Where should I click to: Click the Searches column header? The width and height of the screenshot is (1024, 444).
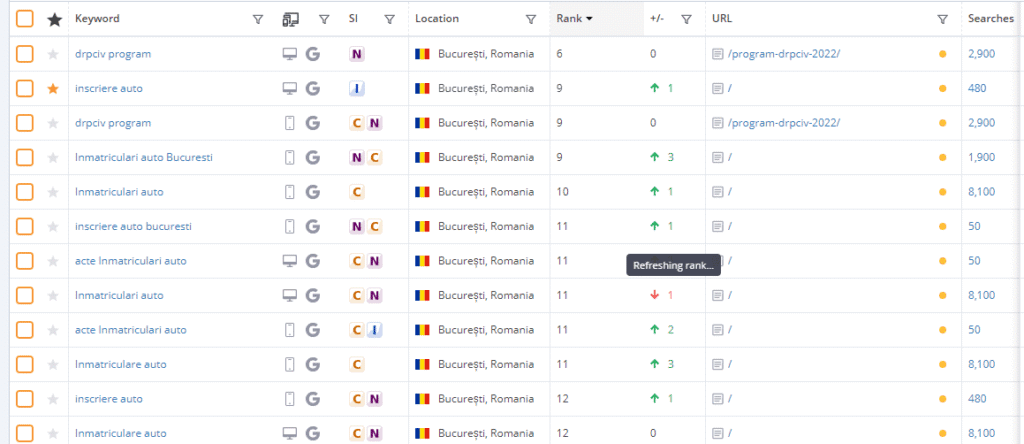[991, 18]
